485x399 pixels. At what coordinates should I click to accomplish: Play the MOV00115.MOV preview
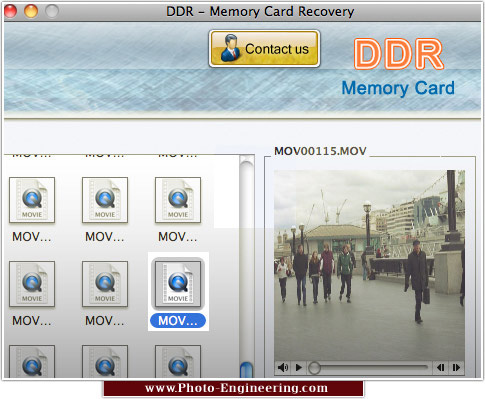tap(299, 367)
